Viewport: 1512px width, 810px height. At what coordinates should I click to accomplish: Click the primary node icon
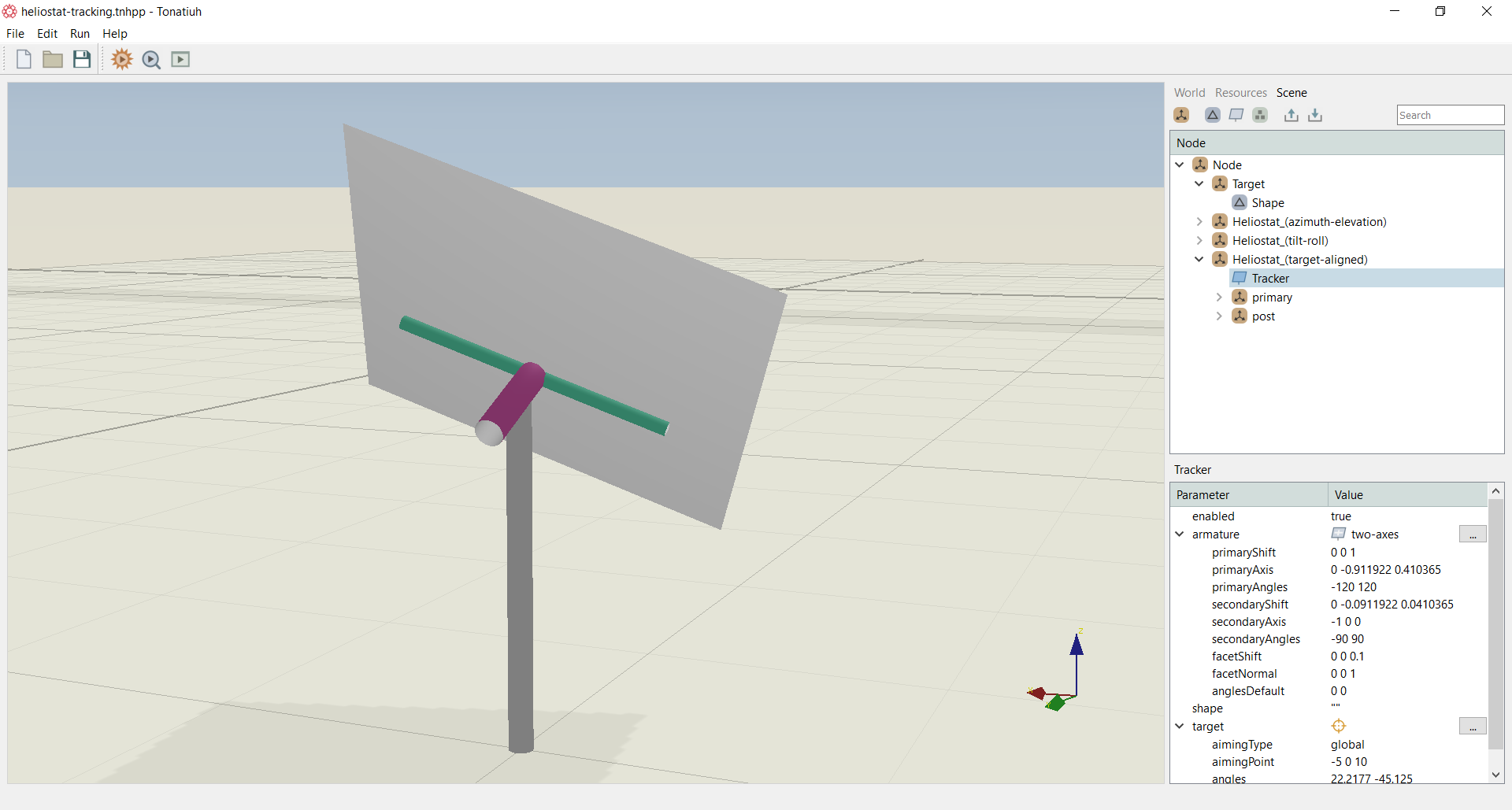click(1240, 297)
